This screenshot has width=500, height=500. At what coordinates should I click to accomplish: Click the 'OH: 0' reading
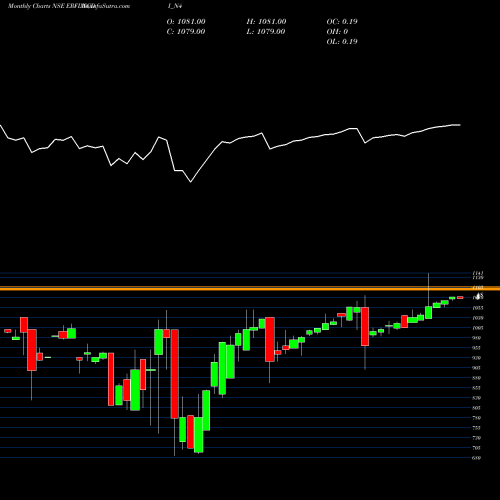click(x=337, y=31)
